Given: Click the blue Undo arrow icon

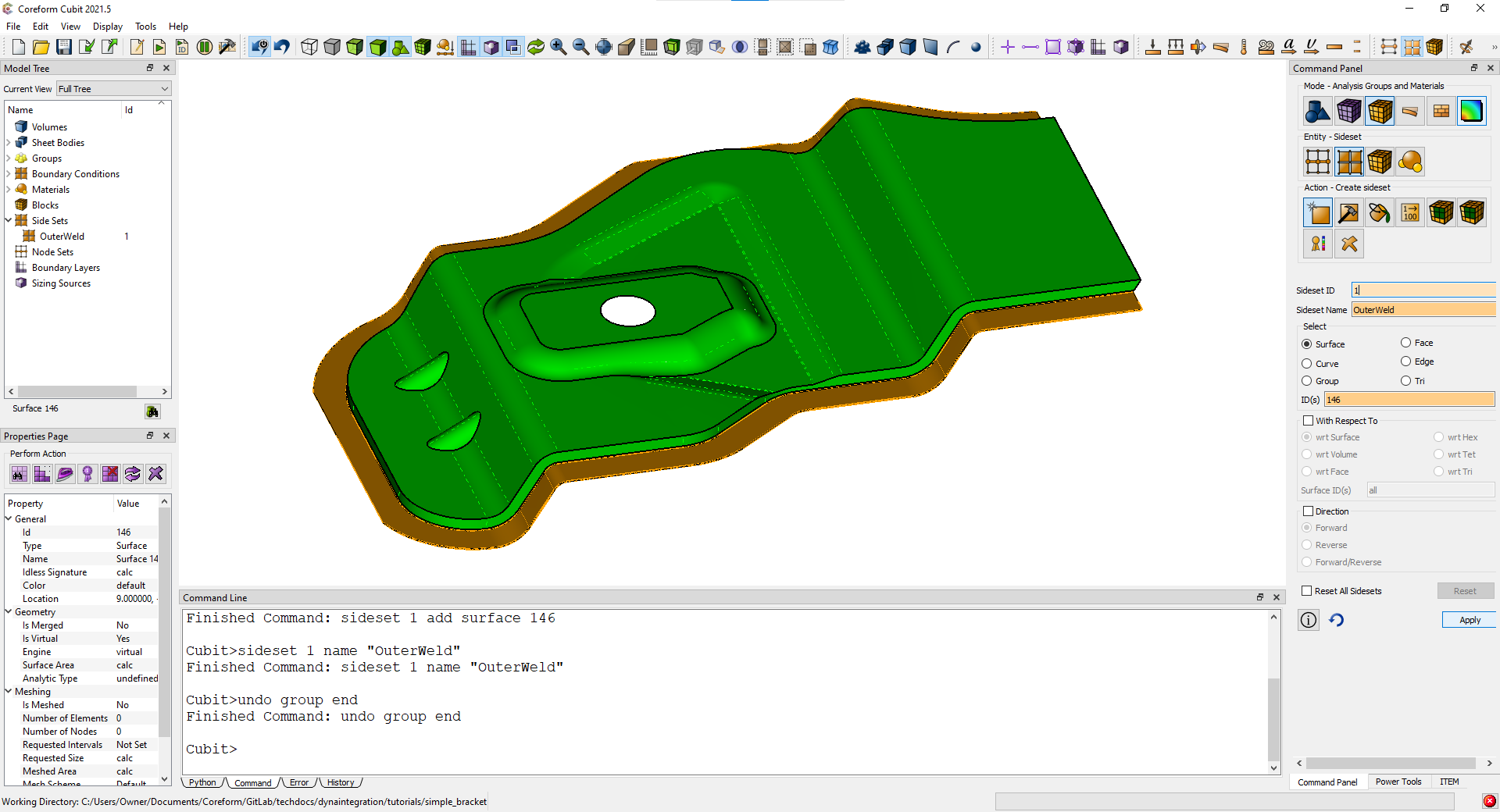Looking at the screenshot, I should tap(282, 47).
